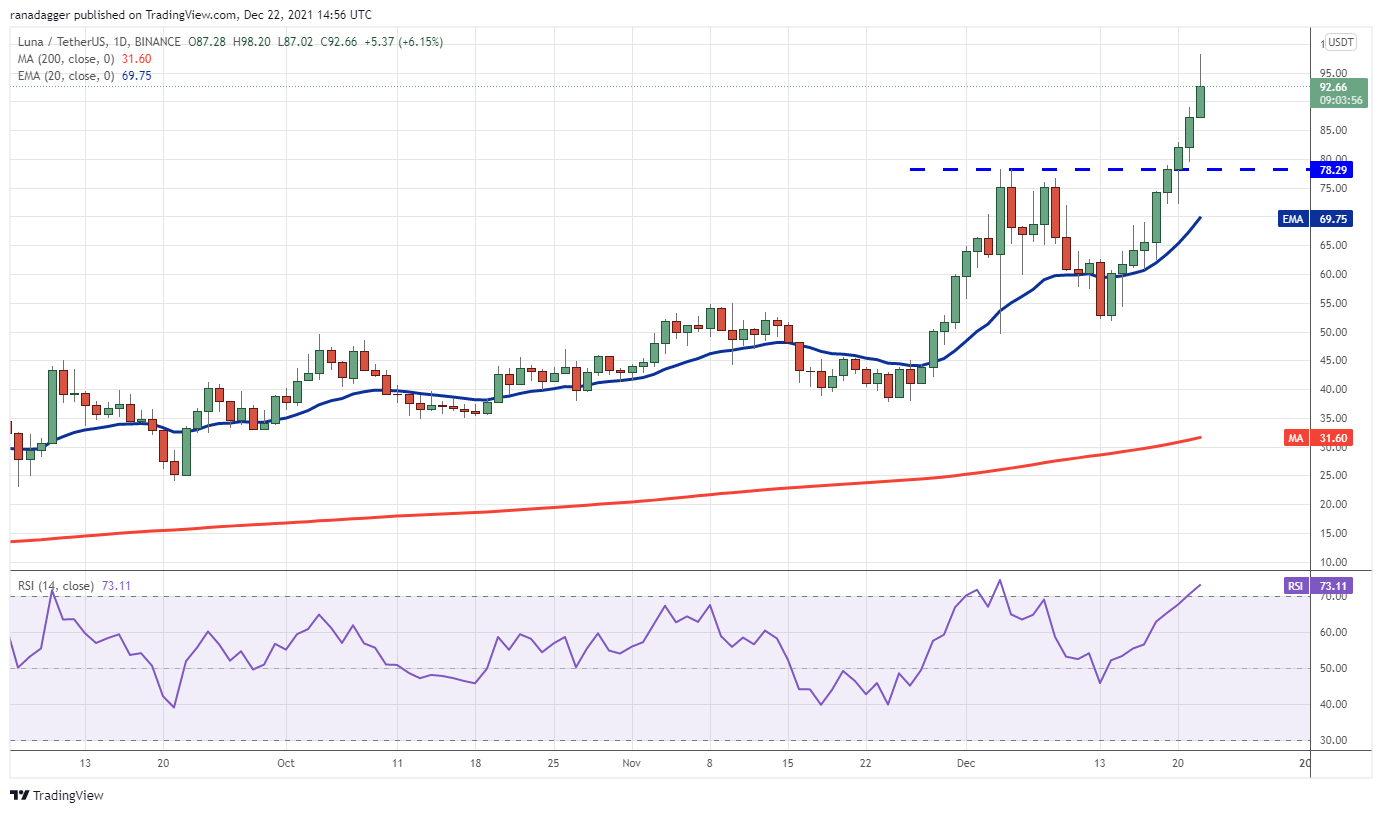Image resolution: width=1382 pixels, height=813 pixels.
Task: Click the blue 78.29 price level tag
Action: 1336,170
